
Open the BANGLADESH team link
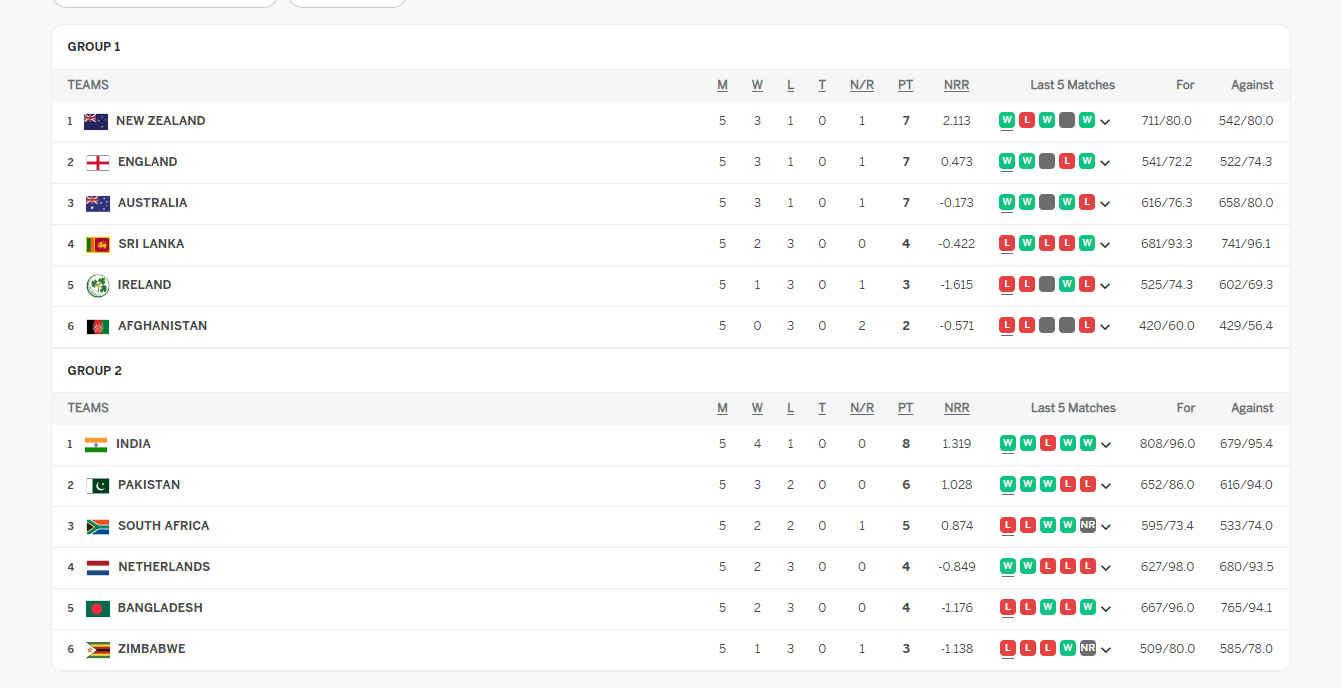160,608
